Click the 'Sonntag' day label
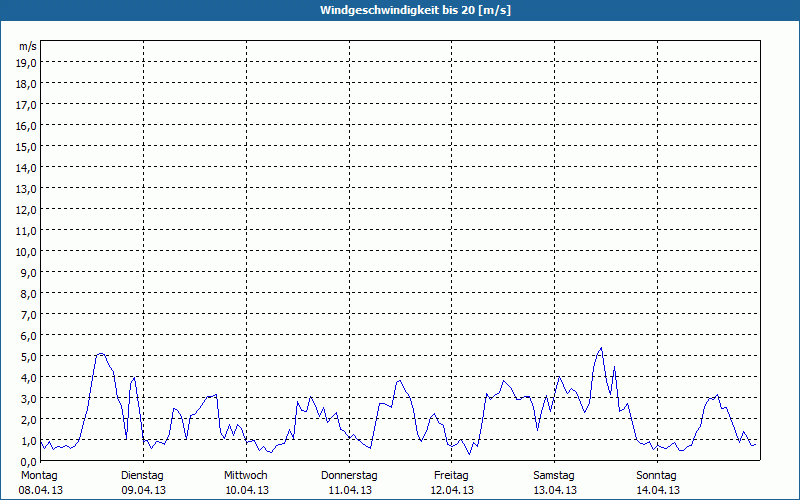The height and width of the screenshot is (500, 800). click(x=656, y=476)
